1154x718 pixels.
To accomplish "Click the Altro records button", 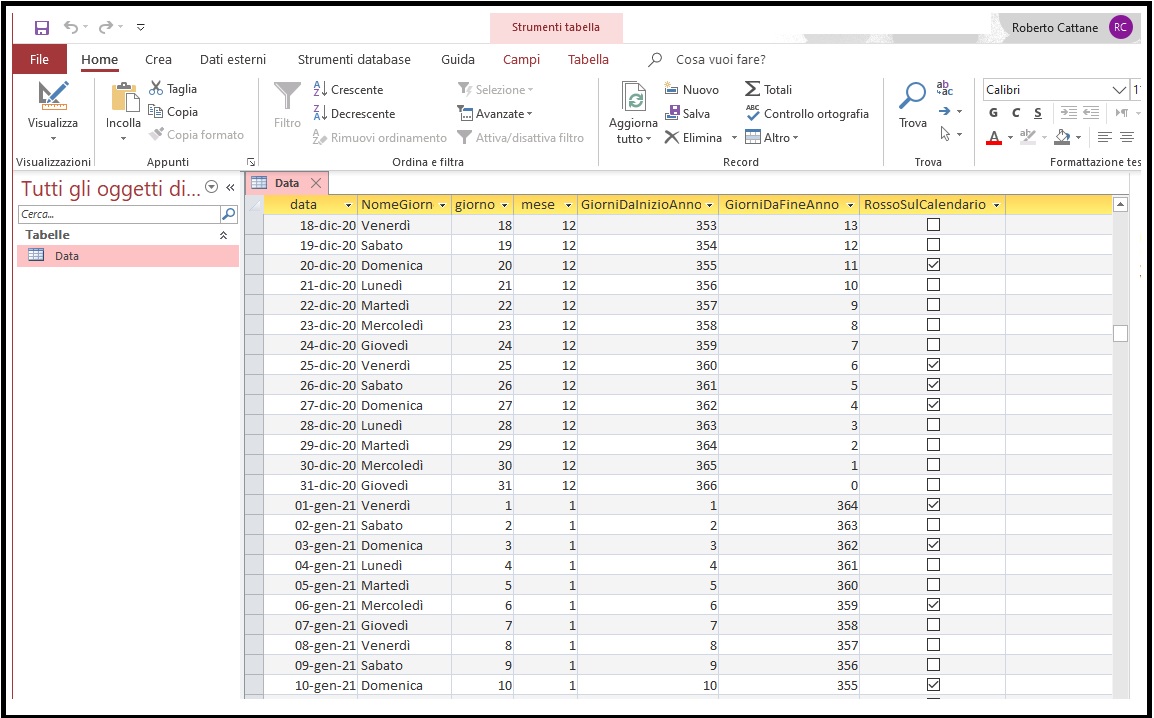I will (x=771, y=138).
